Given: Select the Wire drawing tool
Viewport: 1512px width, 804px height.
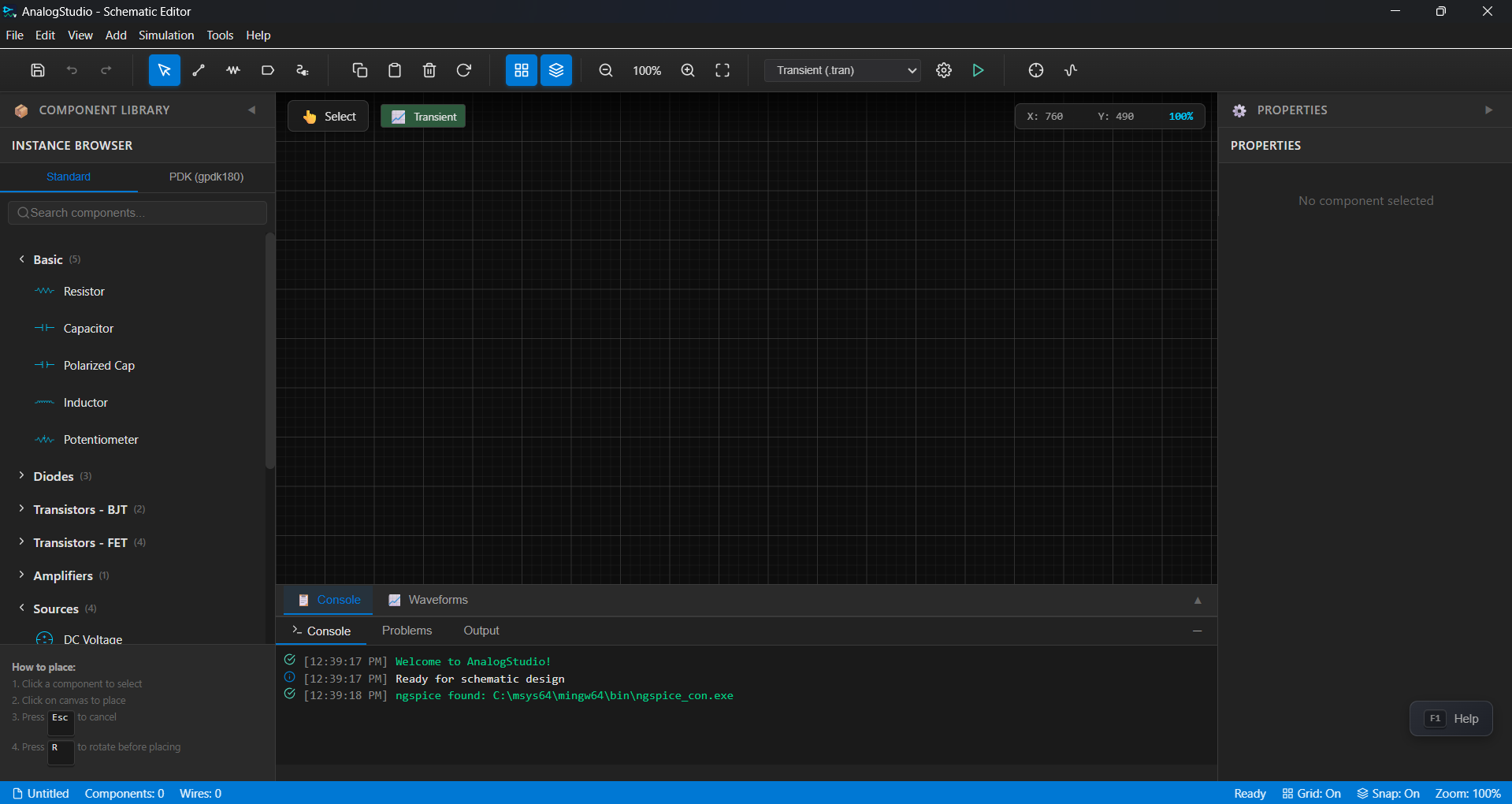Looking at the screenshot, I should coord(198,70).
